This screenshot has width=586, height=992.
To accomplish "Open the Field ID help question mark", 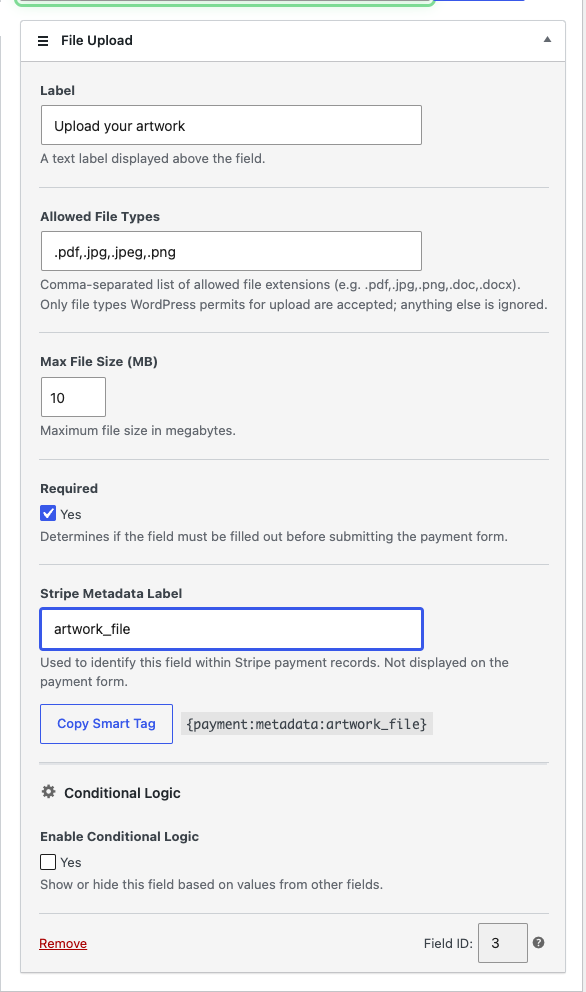I will [539, 943].
